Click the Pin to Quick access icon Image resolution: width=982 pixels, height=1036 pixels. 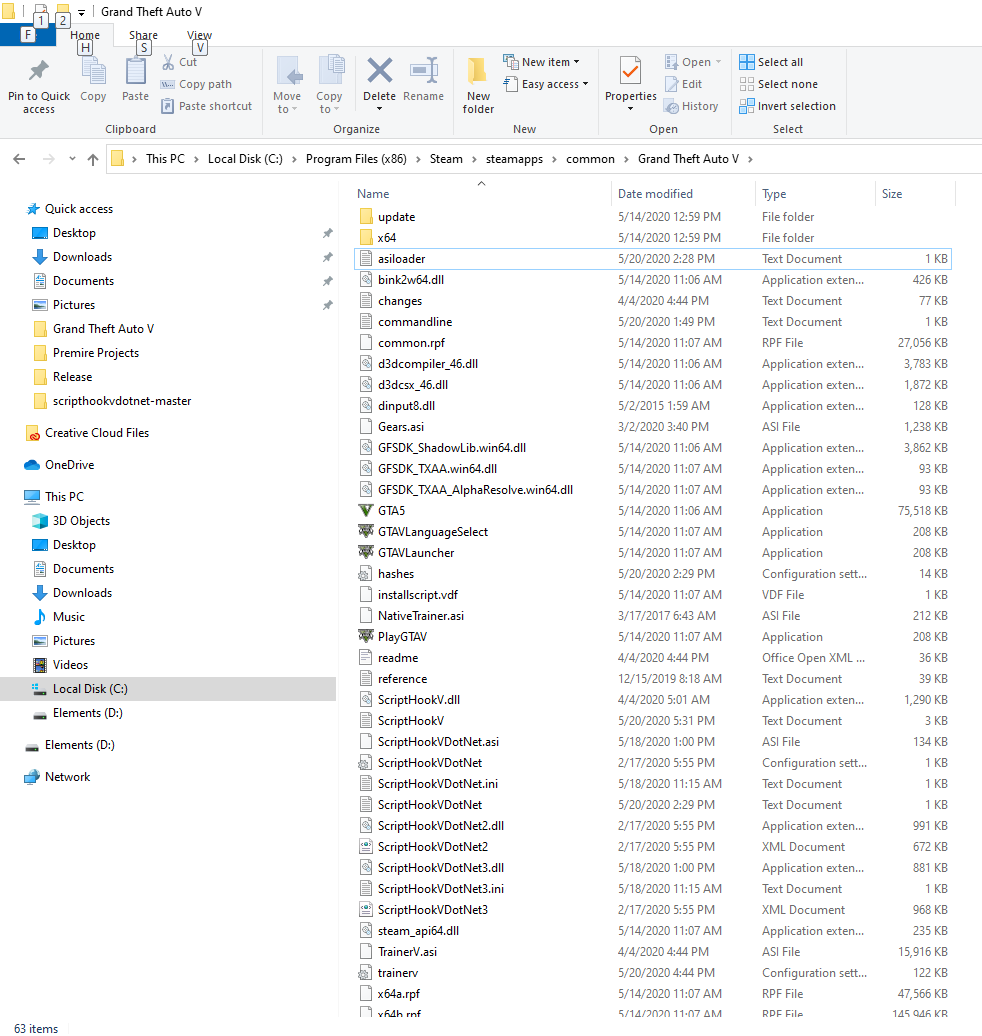point(39,72)
